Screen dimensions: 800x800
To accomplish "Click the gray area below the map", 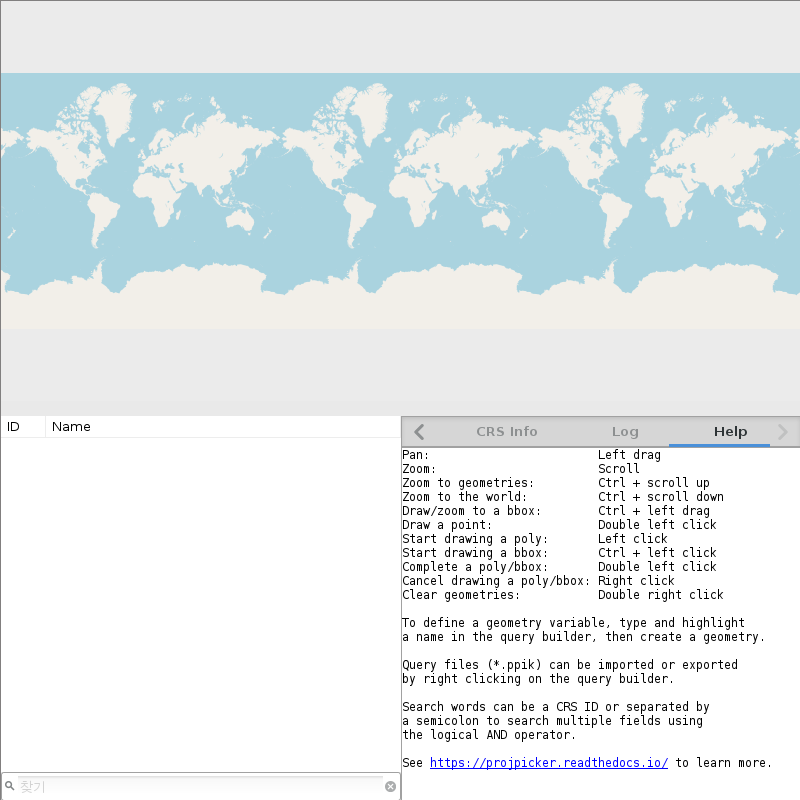I will [x=400, y=372].
